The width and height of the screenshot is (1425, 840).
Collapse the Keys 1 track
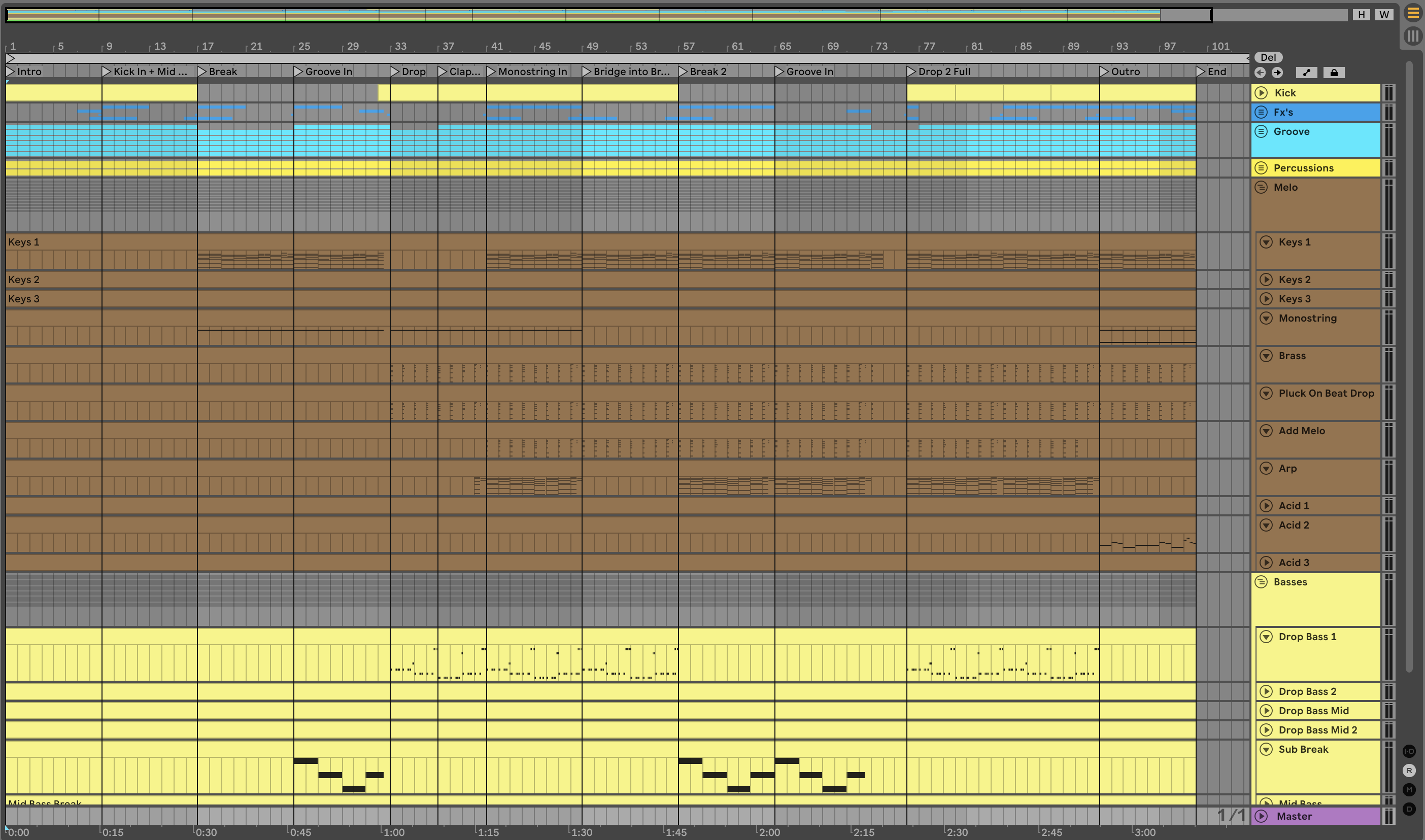1266,242
